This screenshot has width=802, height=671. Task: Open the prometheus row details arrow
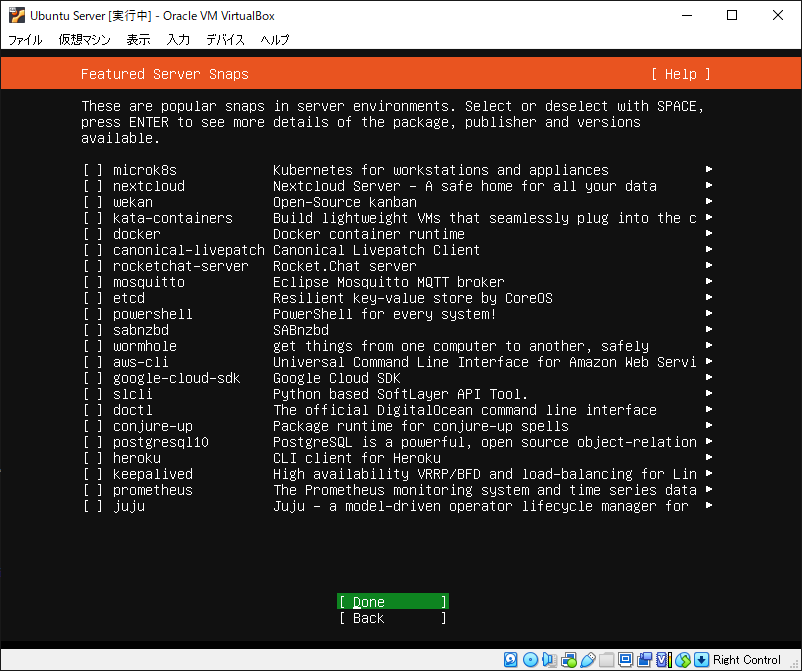pyautogui.click(x=709, y=489)
